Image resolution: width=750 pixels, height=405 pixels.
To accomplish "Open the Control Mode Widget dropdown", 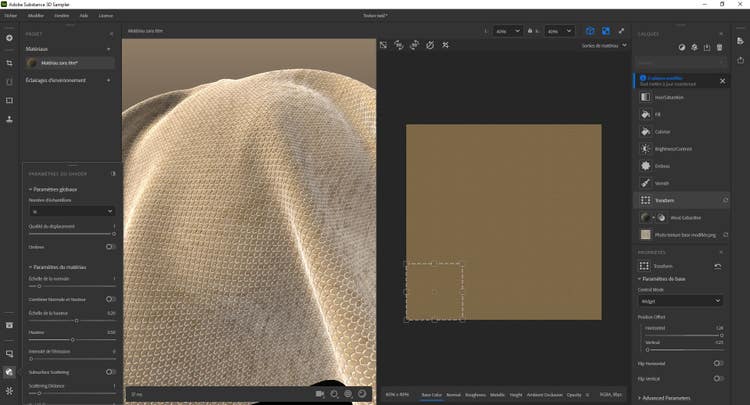I will [680, 300].
